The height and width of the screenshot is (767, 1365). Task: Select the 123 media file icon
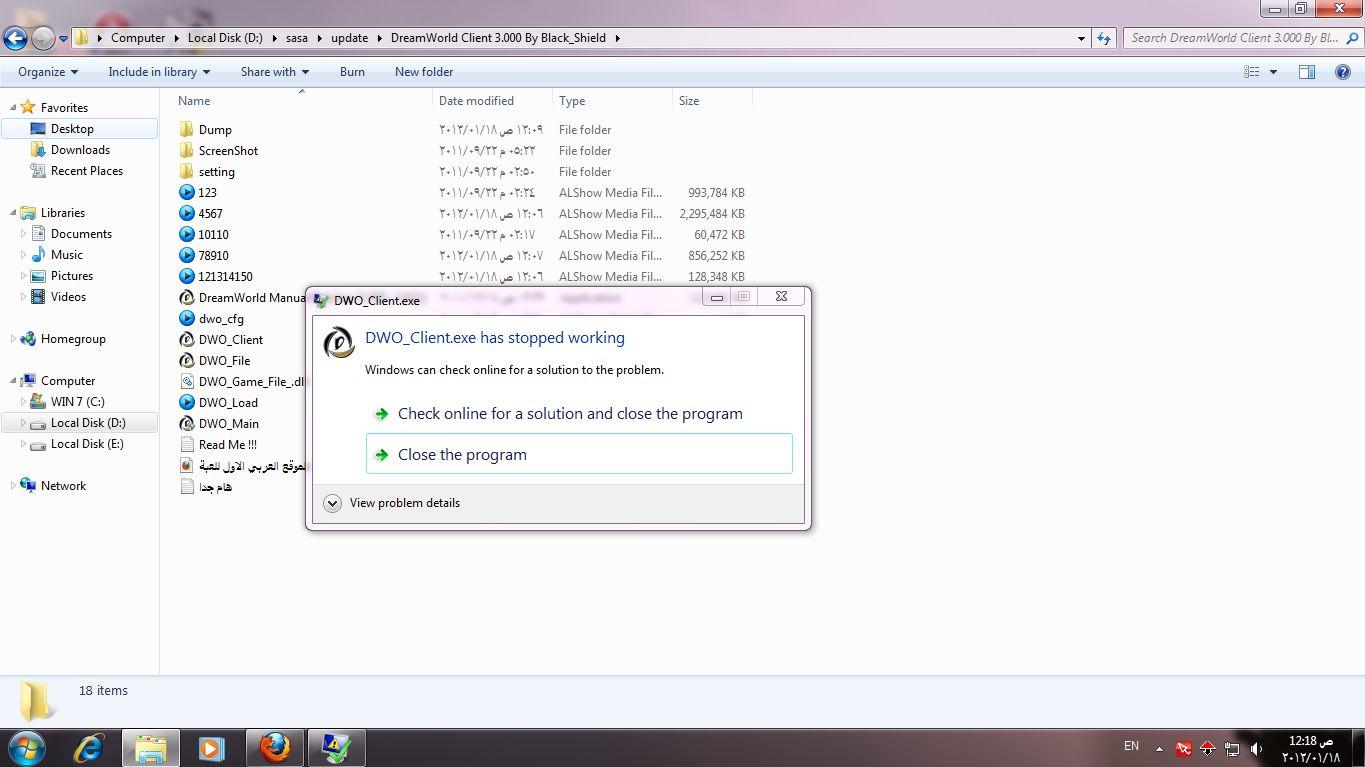click(187, 192)
